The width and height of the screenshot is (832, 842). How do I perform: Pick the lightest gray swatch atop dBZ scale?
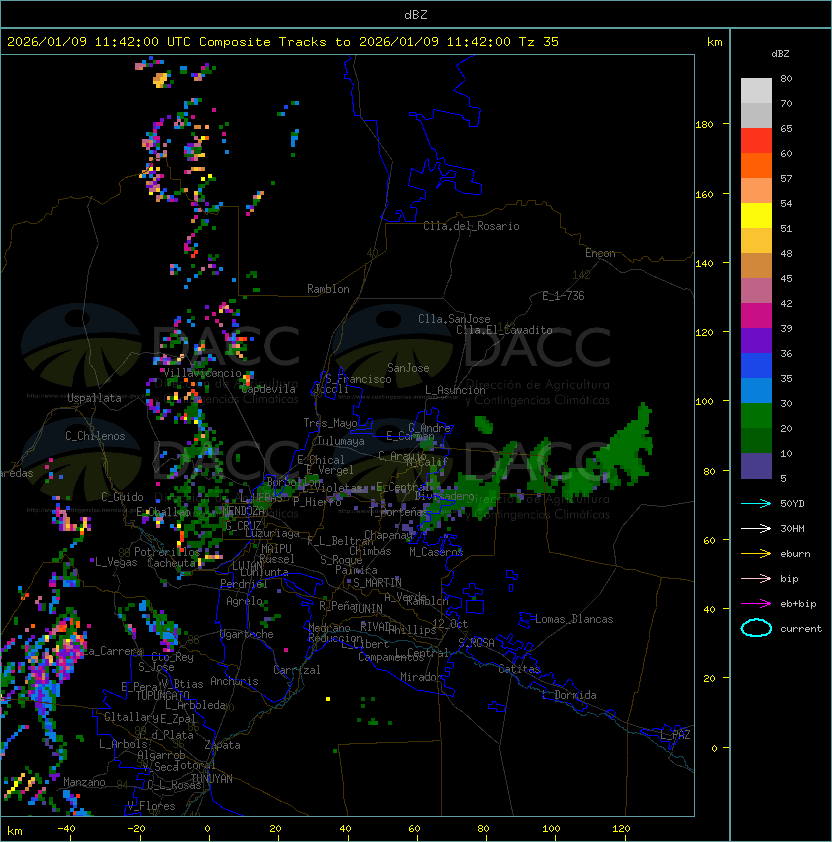(756, 91)
